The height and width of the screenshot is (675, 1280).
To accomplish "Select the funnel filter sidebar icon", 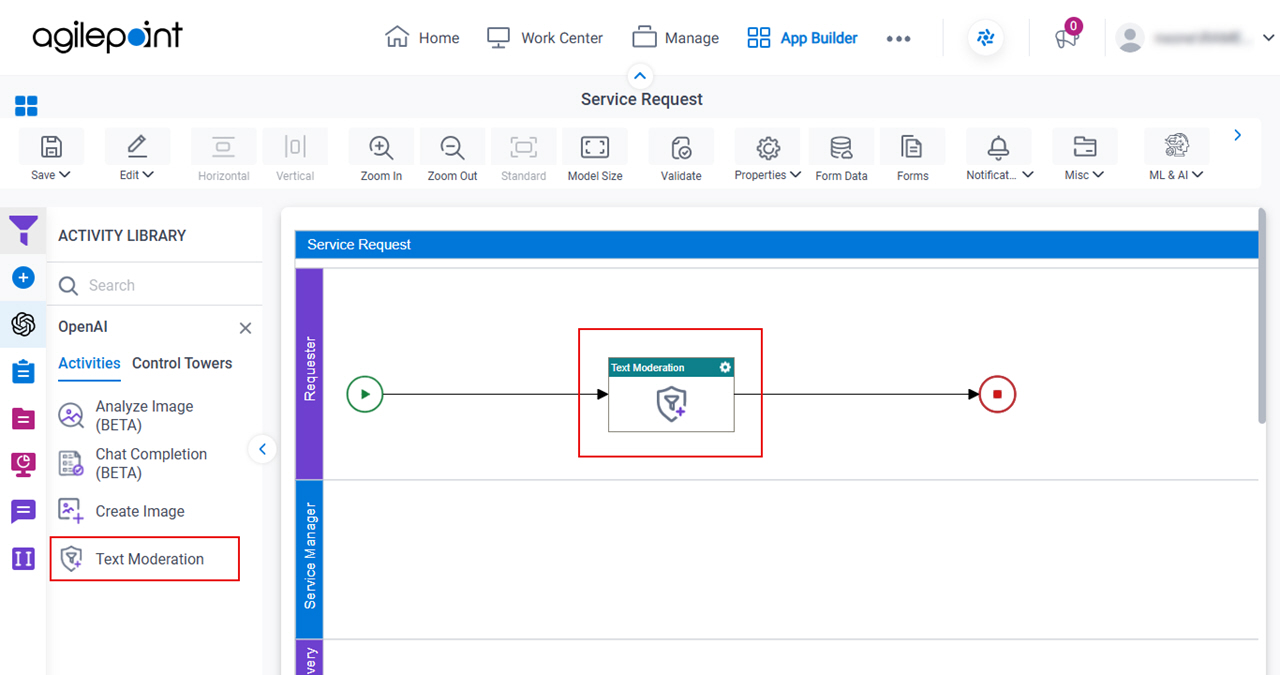I will [x=24, y=231].
